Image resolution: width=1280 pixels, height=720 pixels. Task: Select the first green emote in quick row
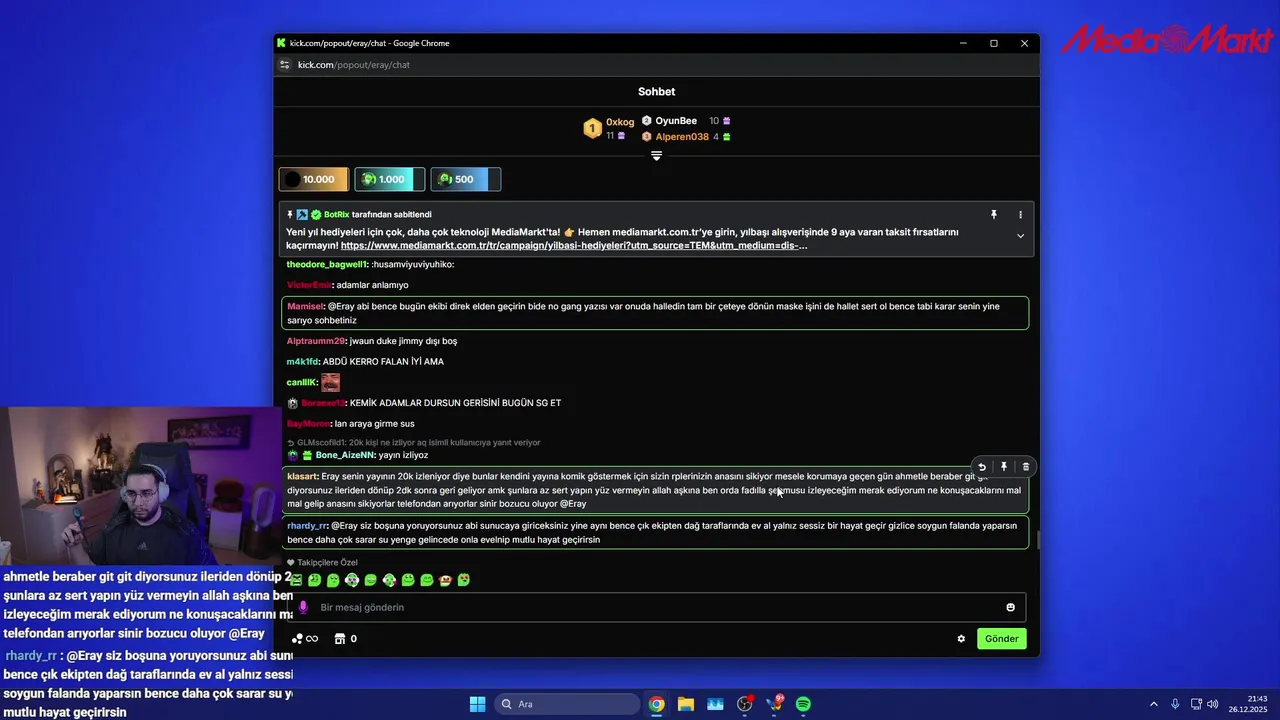coord(296,580)
